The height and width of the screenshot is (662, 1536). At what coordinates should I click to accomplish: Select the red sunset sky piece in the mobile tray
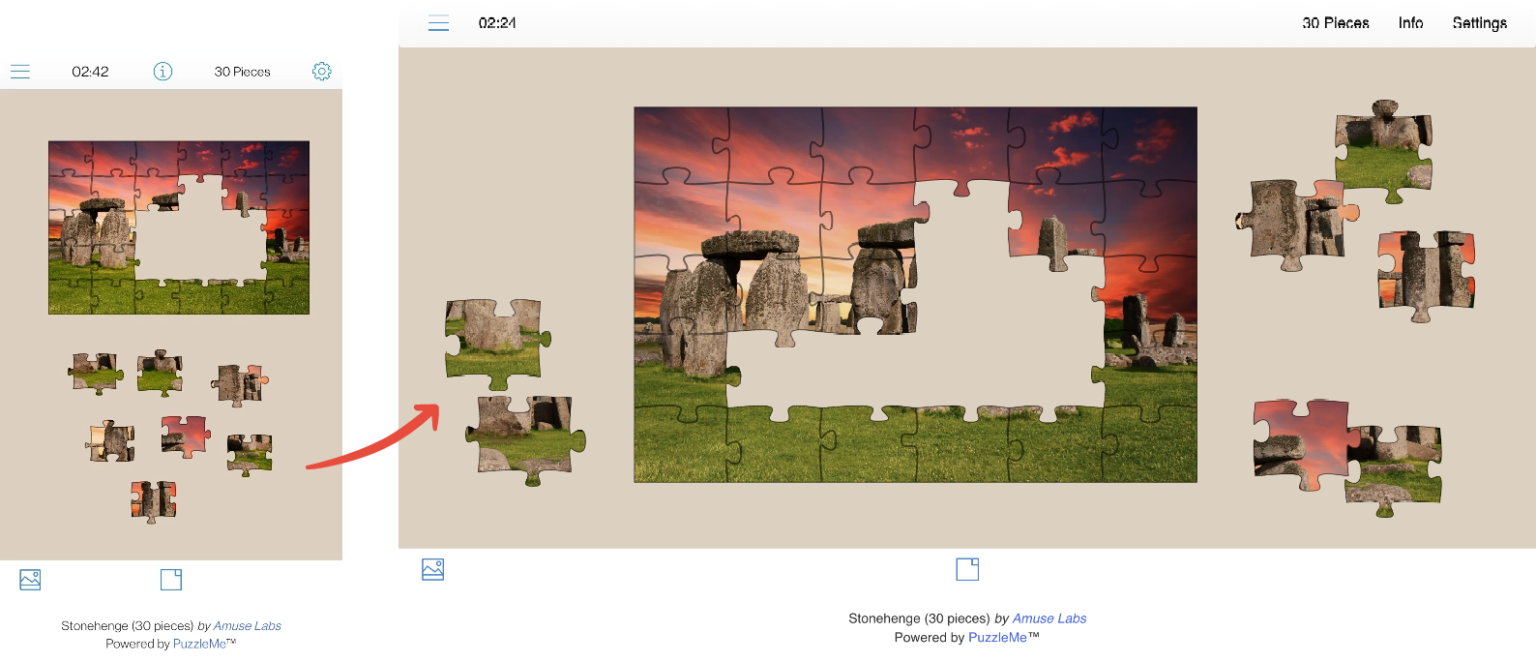point(186,436)
